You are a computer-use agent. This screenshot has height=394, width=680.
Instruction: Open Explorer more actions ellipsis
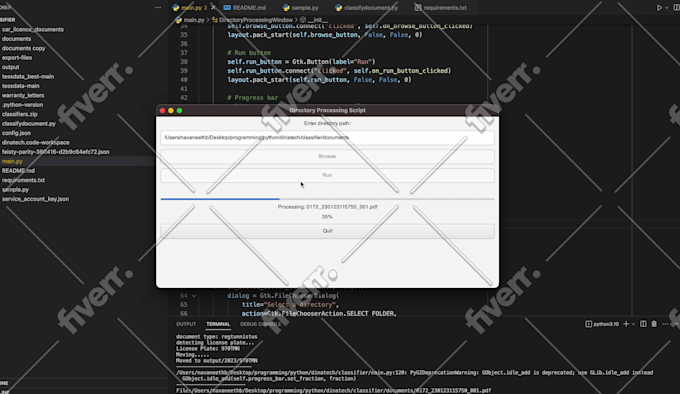[x=158, y=7]
